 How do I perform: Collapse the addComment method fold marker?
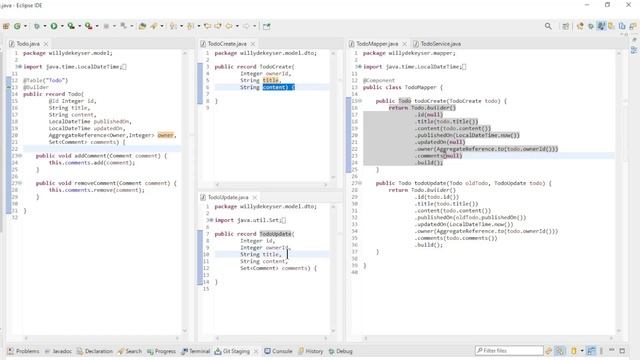(x=20, y=156)
